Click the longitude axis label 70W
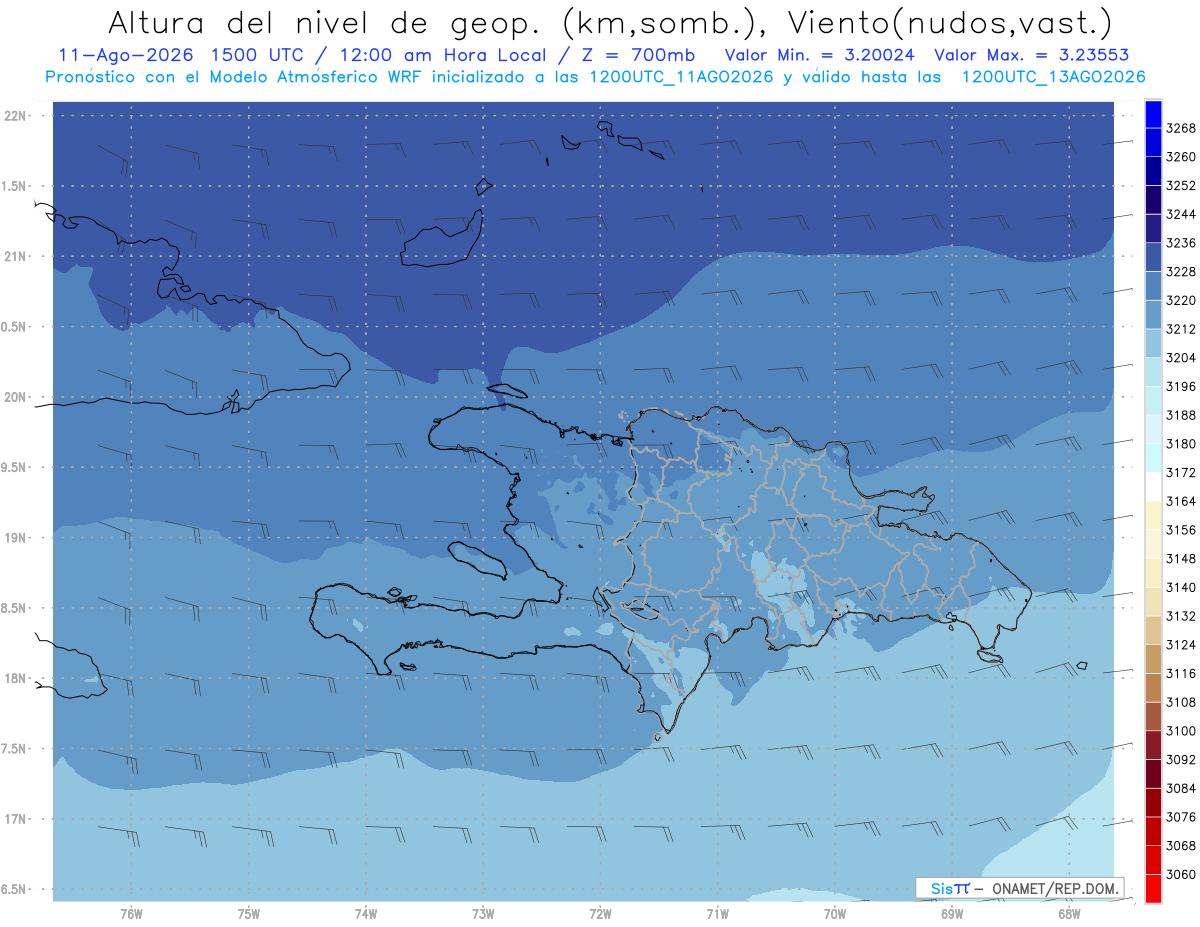1200x927 pixels. (835, 914)
